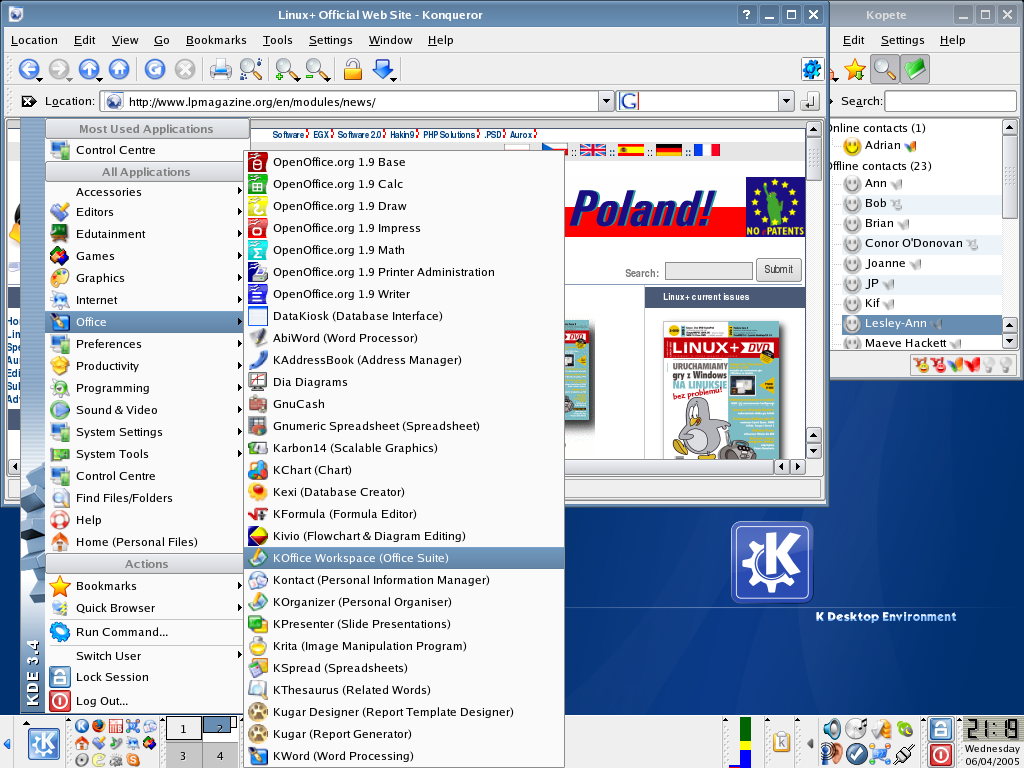
Task: Print the page with the printer icon
Action: pyautogui.click(x=220, y=69)
